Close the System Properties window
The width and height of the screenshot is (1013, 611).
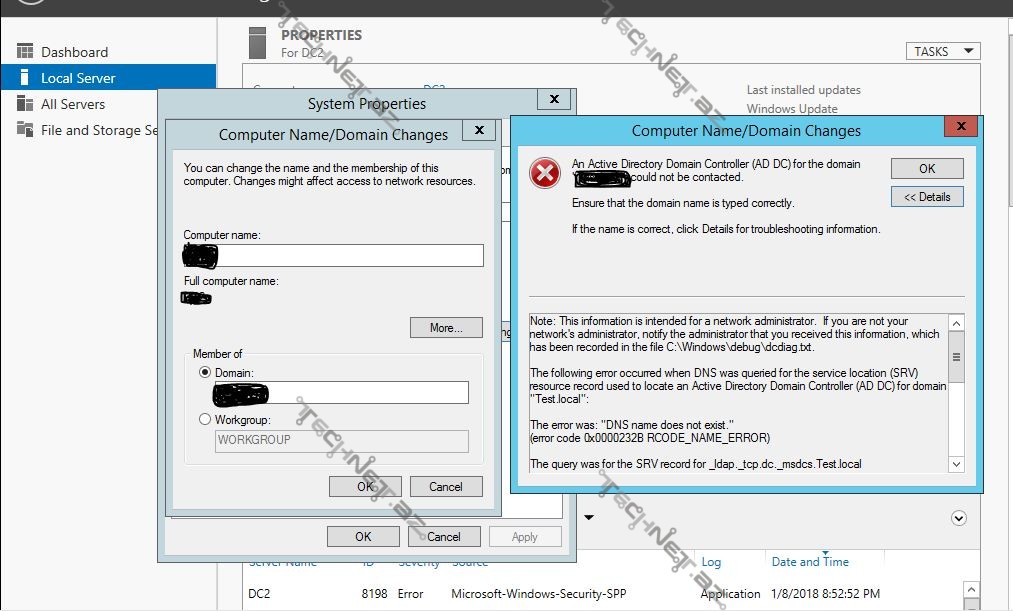554,99
